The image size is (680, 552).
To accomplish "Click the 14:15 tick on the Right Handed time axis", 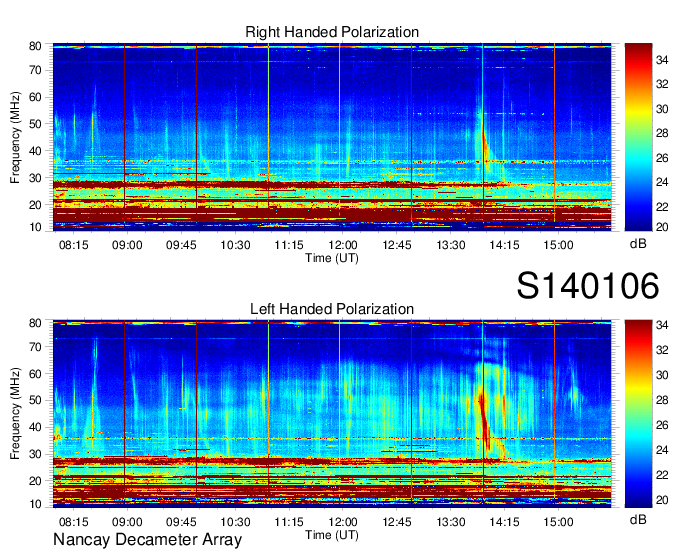I will pyautogui.click(x=504, y=245).
